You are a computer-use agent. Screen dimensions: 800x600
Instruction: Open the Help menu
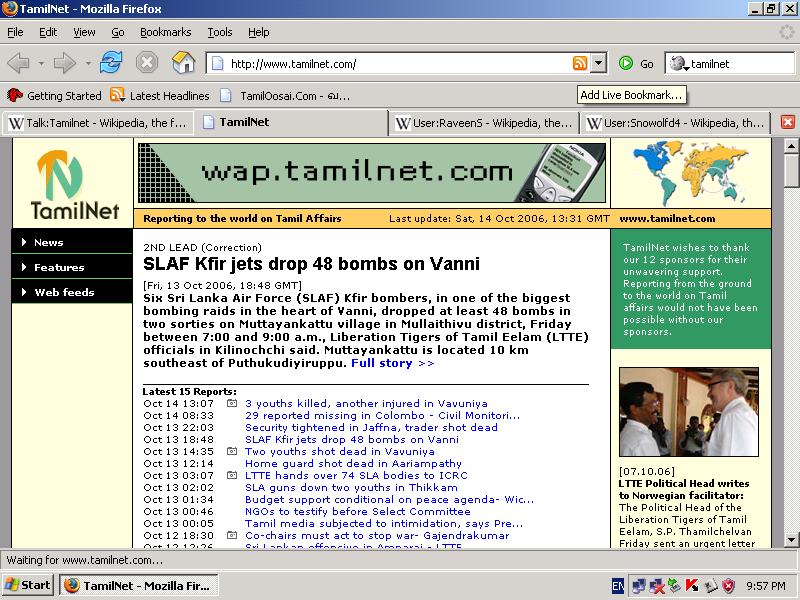259,32
